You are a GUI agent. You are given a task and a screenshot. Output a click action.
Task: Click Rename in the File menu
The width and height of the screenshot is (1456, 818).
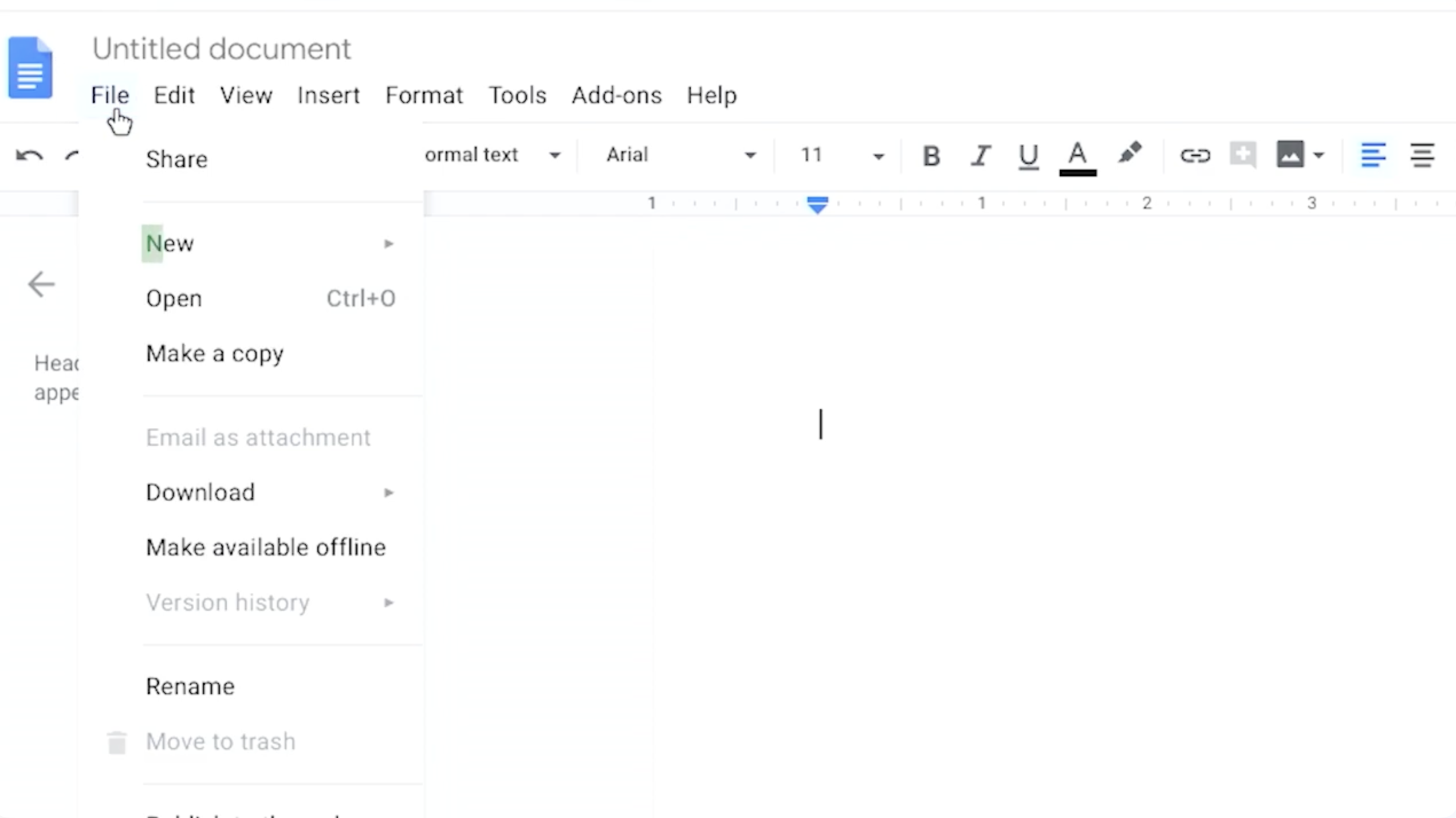click(x=190, y=686)
